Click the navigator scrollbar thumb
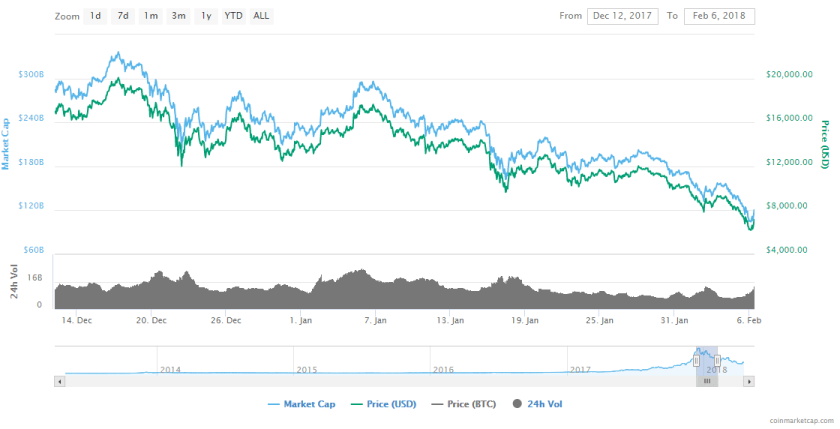The image size is (840, 429). [x=707, y=381]
